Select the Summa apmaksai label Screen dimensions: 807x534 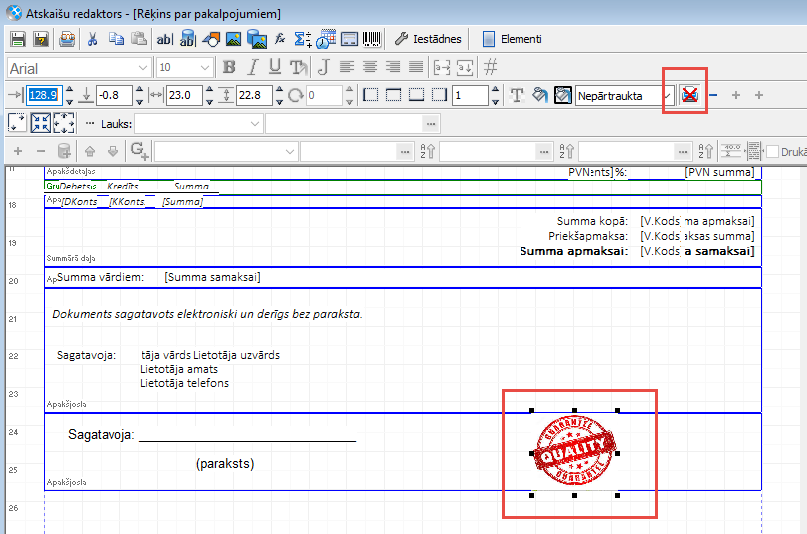click(x=576, y=251)
